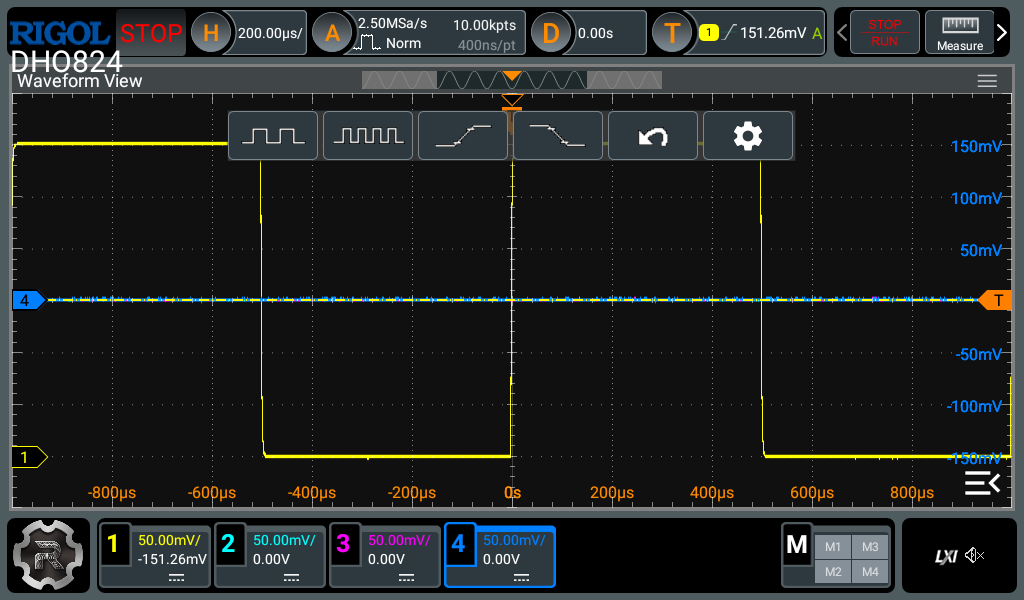Select math channel M2
This screenshot has height=600, width=1024.
(x=833, y=572)
